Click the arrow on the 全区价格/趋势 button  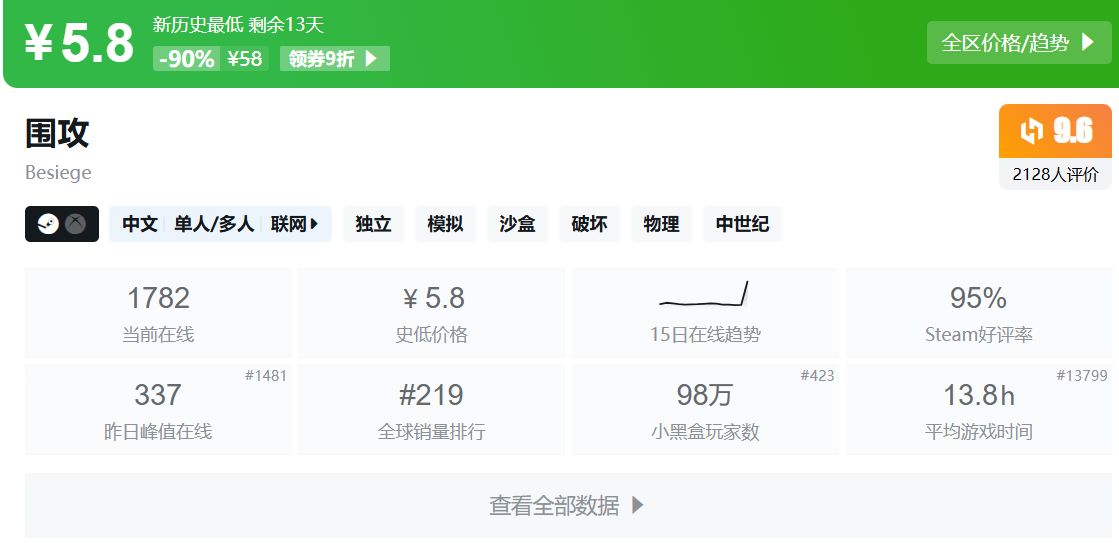click(1088, 42)
